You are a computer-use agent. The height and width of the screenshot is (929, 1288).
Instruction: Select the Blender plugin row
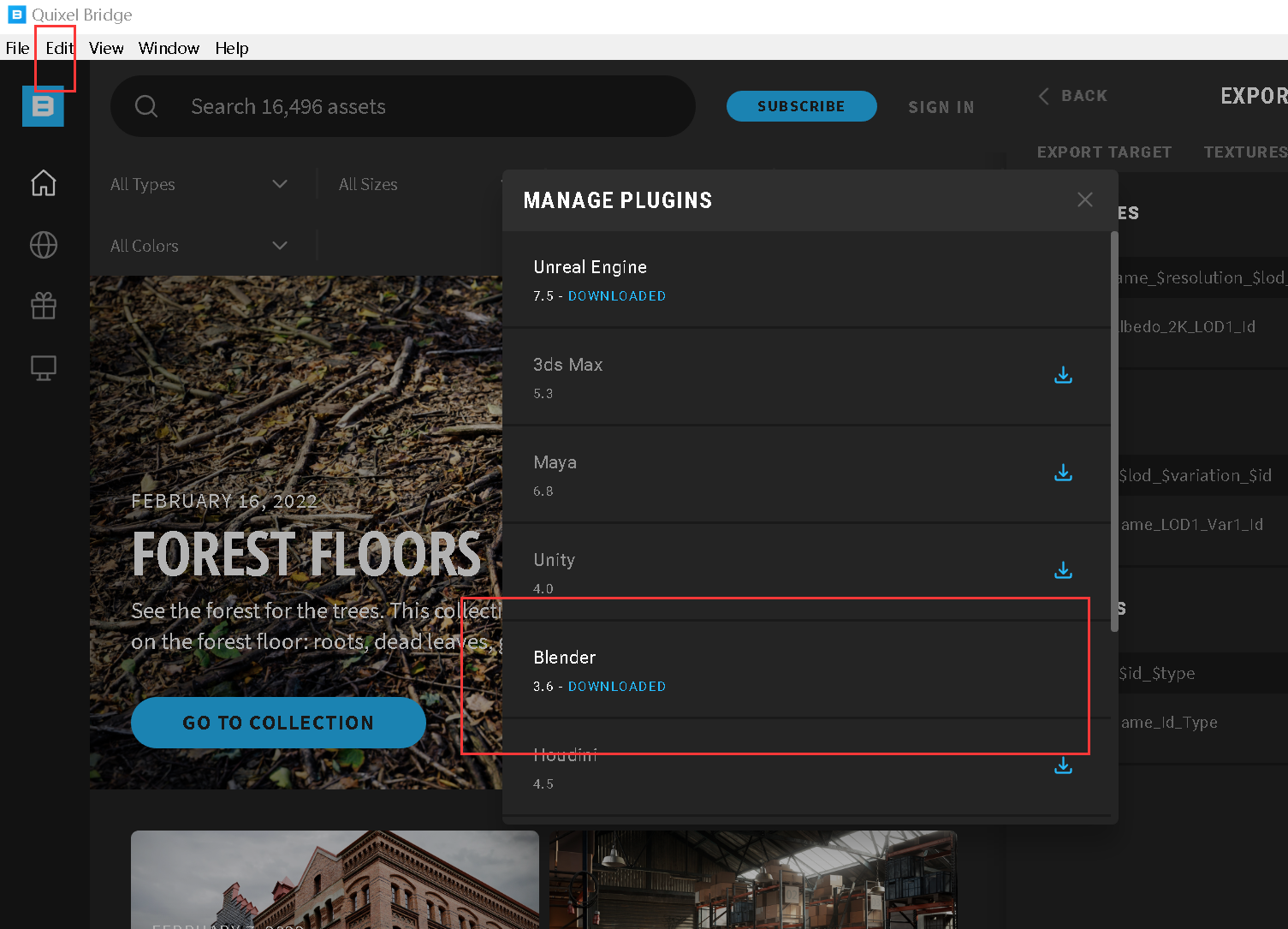[x=806, y=670]
